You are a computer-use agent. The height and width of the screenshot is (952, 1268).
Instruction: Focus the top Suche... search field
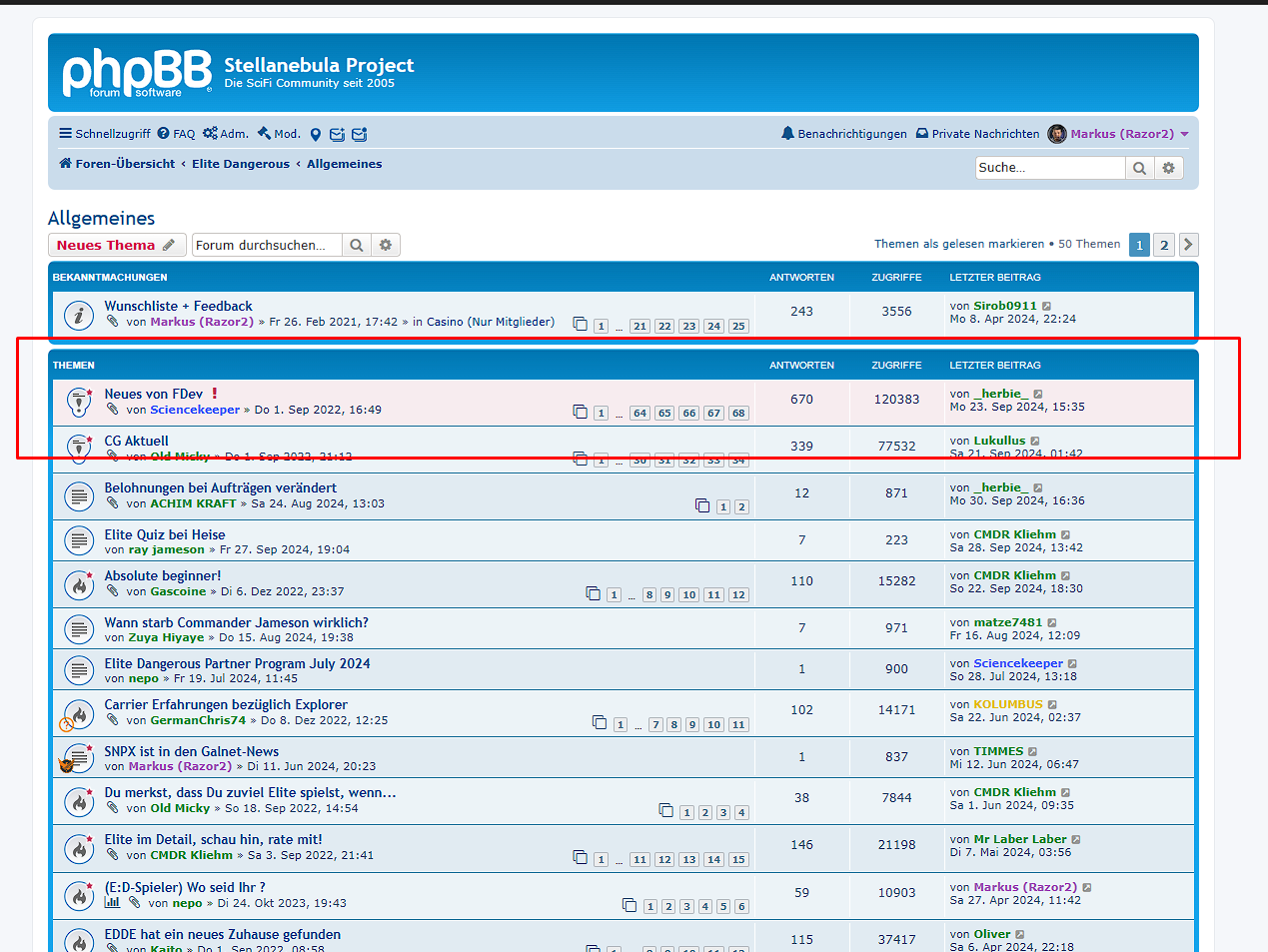click(1050, 168)
